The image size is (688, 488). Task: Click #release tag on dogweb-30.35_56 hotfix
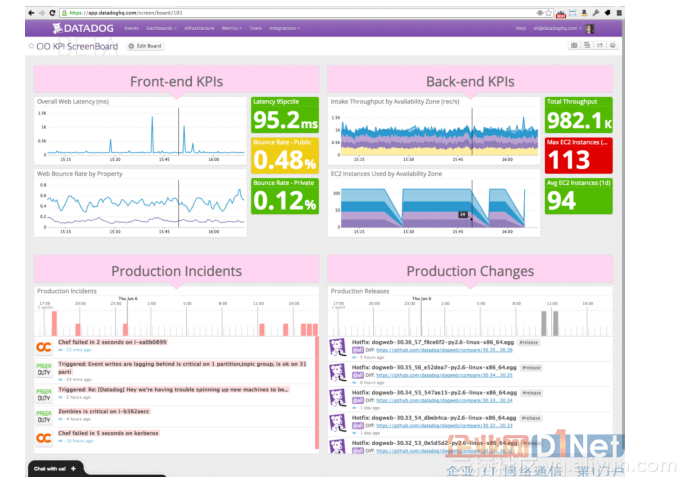tap(531, 368)
